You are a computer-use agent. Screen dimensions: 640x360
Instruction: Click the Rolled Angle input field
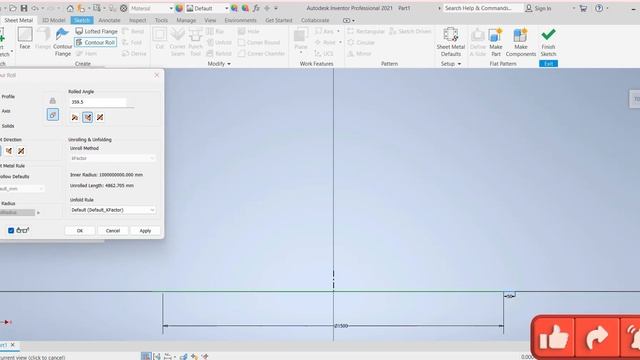(98, 102)
